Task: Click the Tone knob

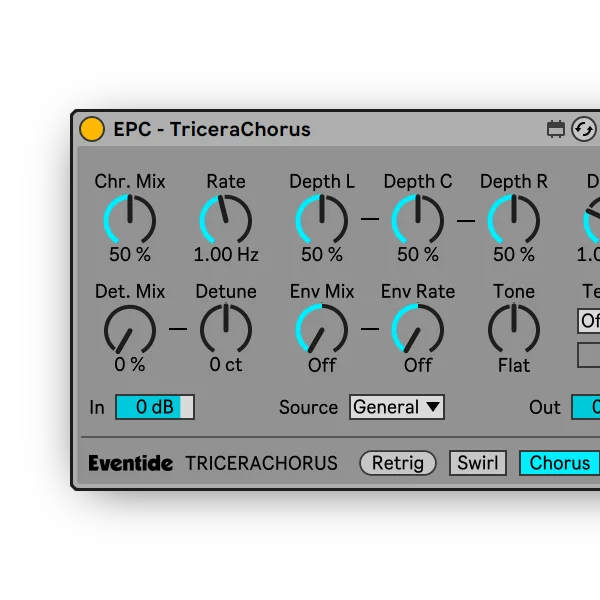Action: (x=514, y=329)
